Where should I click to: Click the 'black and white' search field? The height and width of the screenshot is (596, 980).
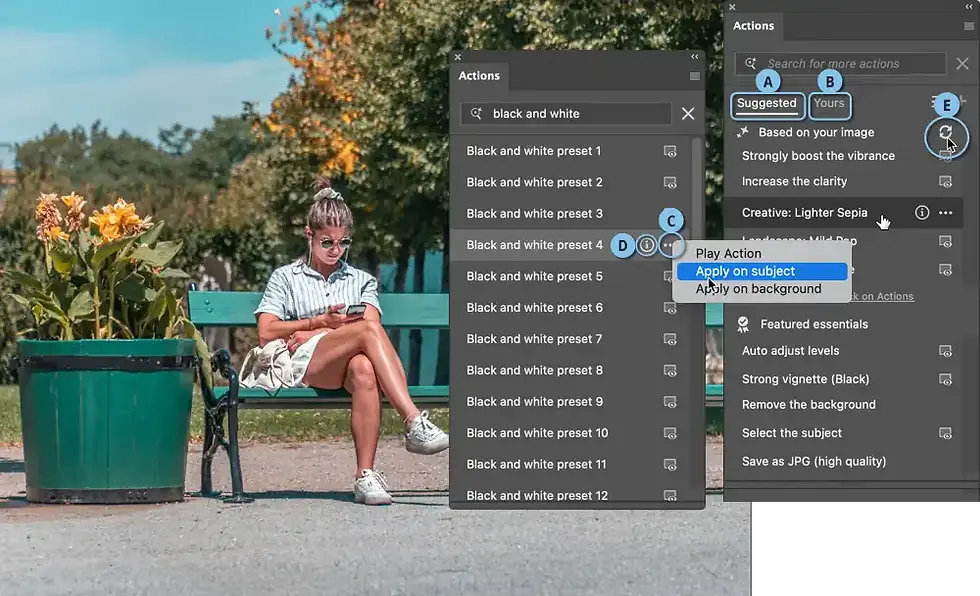click(x=566, y=114)
